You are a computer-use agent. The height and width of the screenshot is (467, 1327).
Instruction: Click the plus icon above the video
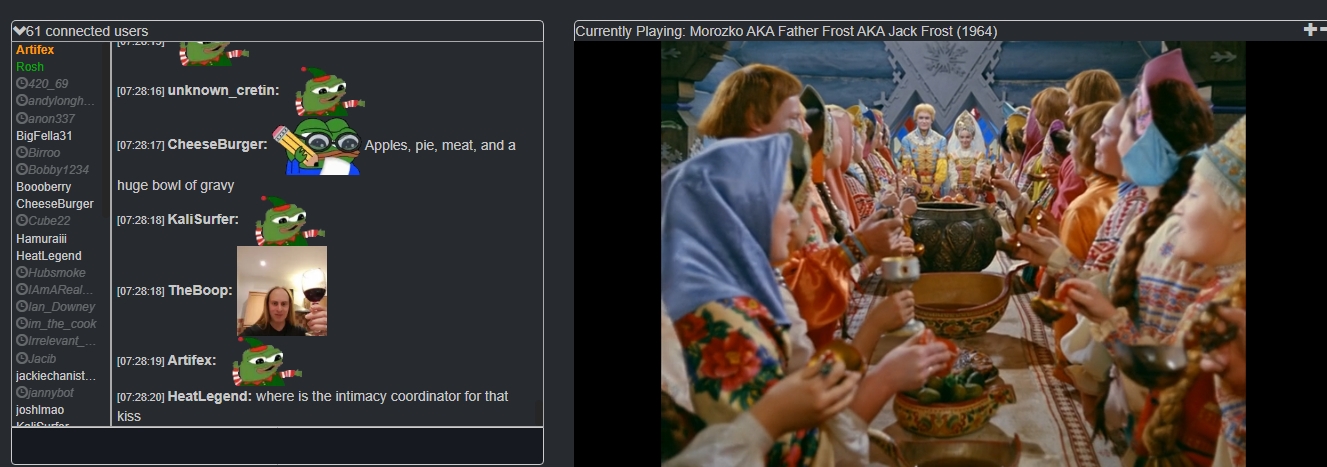(1310, 30)
